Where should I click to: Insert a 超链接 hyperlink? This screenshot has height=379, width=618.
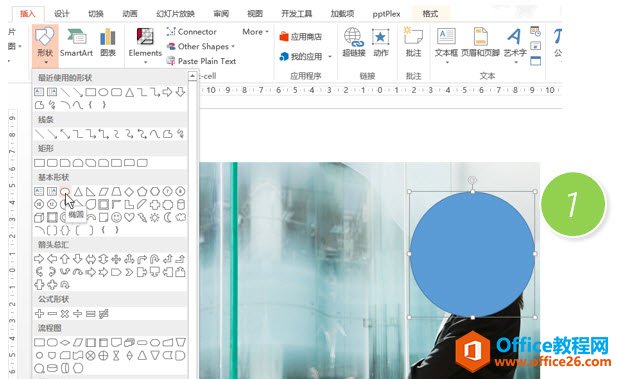pos(354,43)
